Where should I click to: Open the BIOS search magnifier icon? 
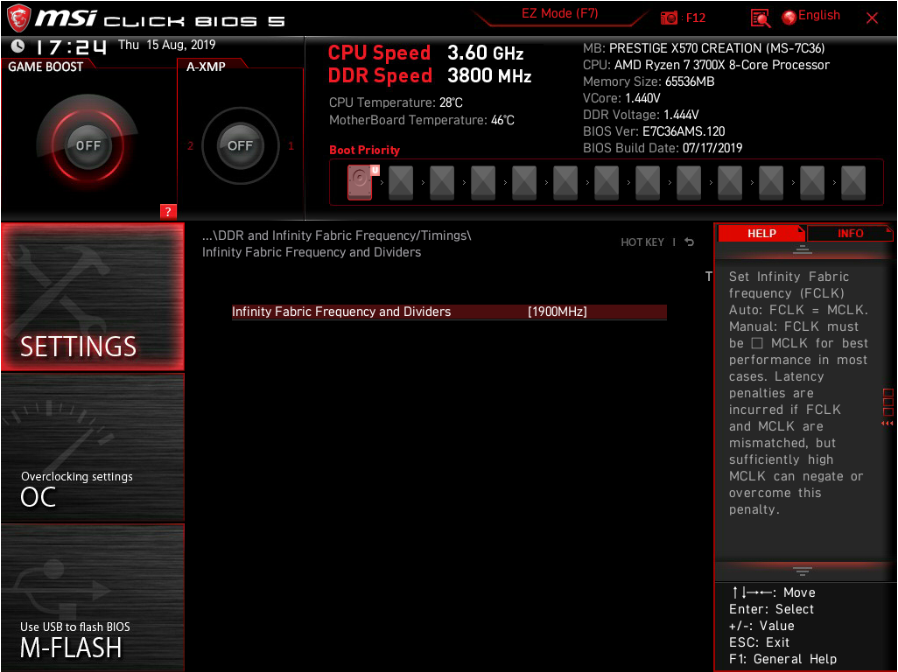760,18
